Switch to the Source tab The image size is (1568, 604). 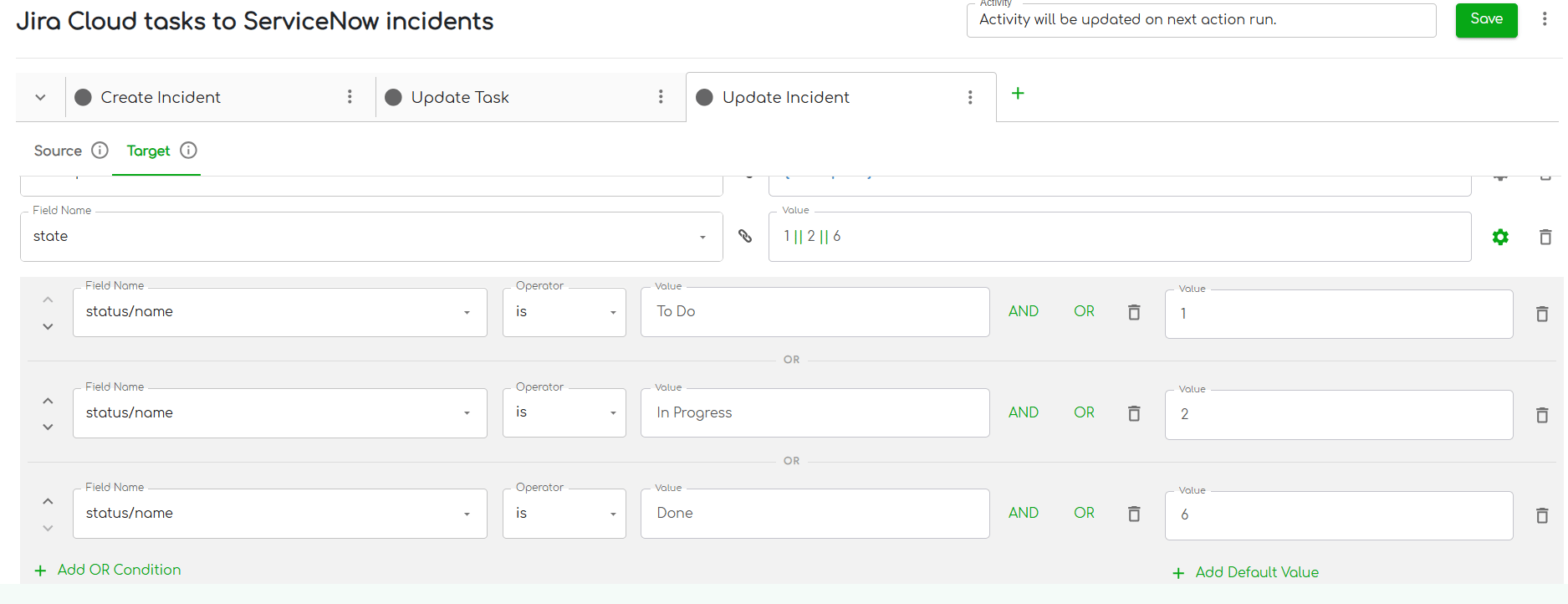pos(58,151)
